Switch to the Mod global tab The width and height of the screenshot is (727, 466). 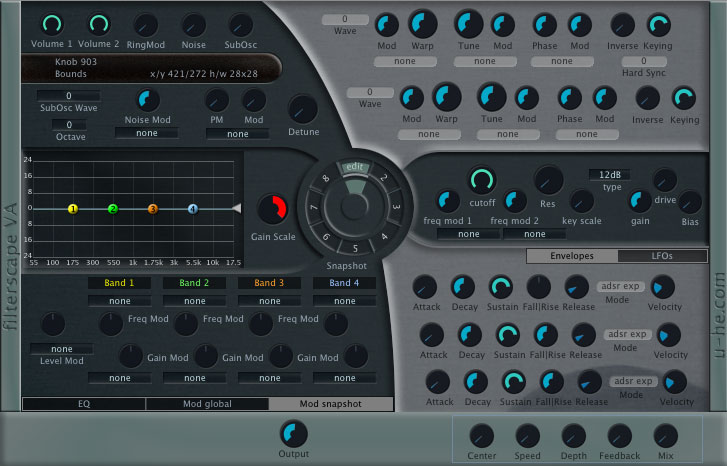coord(207,404)
